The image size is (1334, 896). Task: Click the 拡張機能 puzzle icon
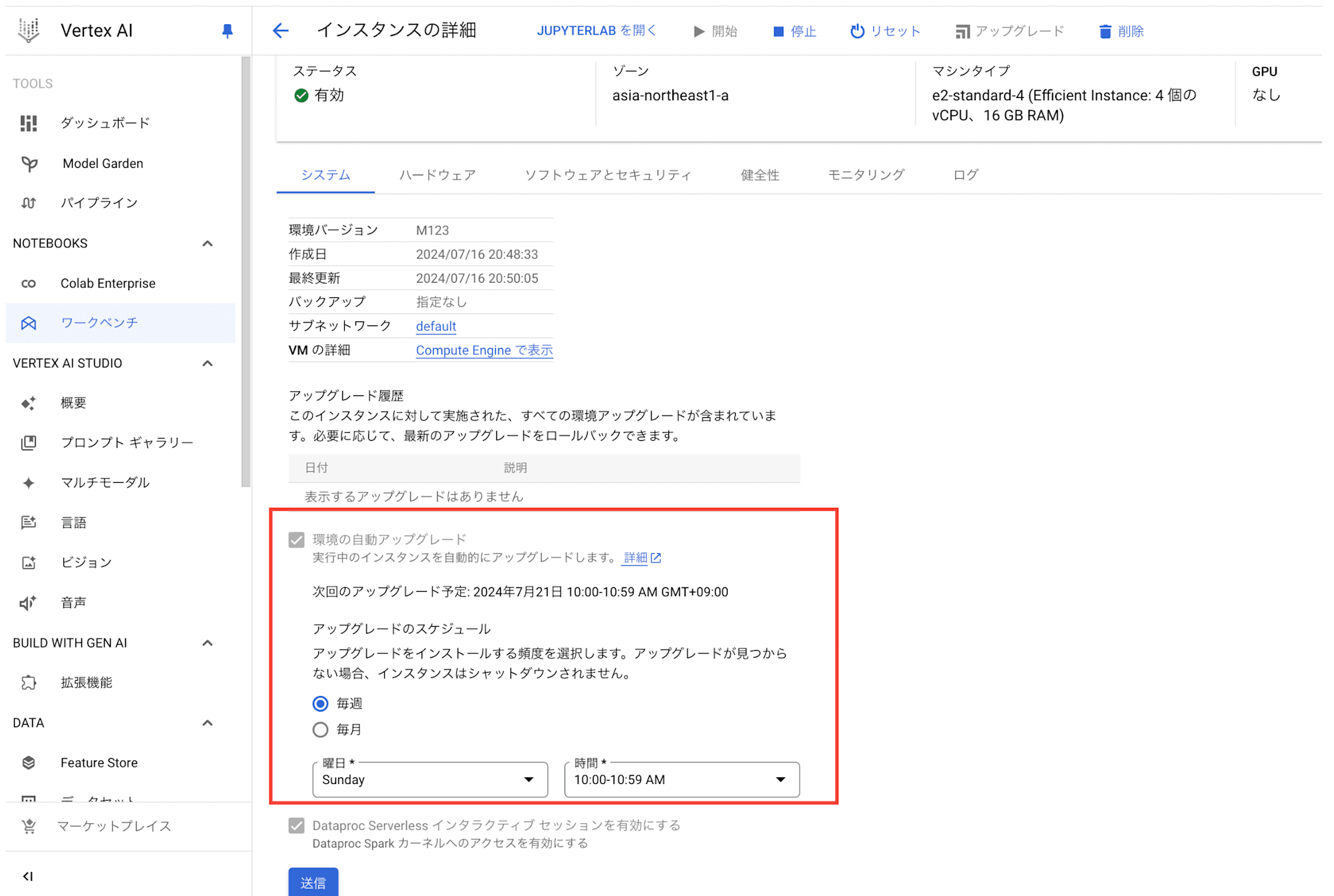[x=29, y=683]
